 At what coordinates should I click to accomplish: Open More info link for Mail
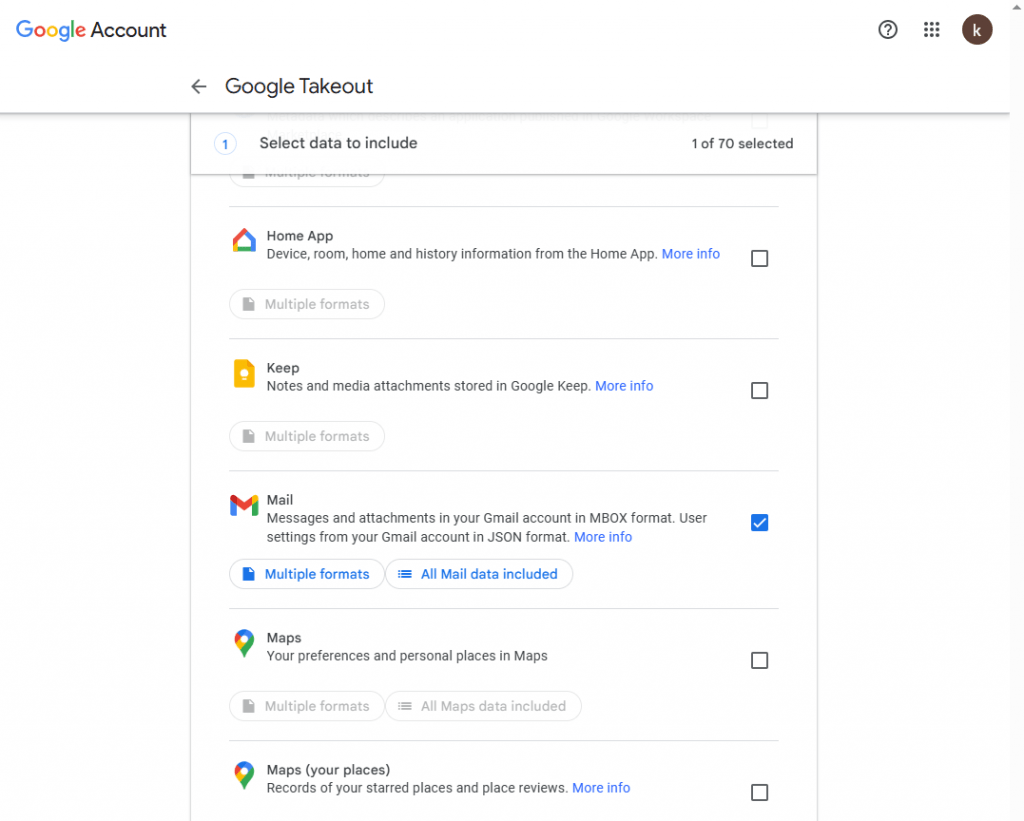click(603, 537)
